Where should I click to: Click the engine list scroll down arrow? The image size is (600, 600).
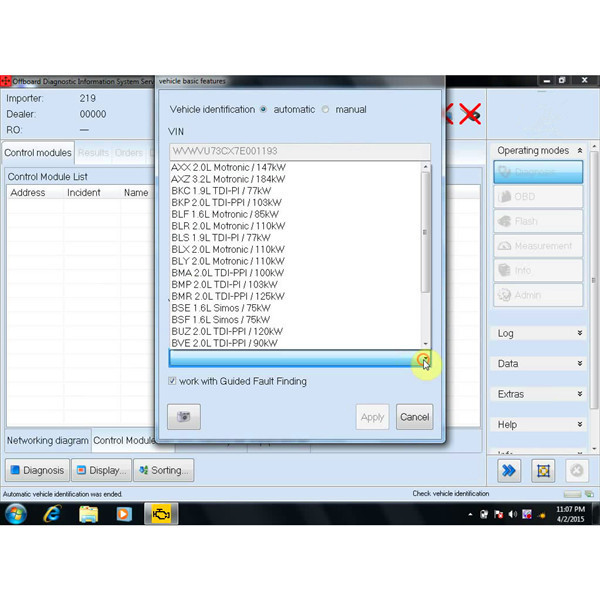point(425,344)
